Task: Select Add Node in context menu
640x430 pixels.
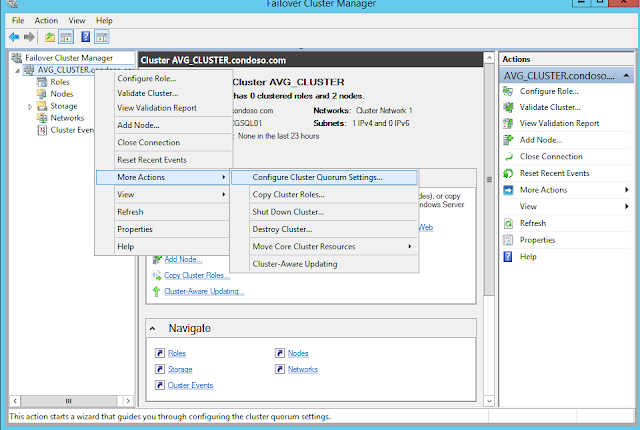Action: coord(162,125)
